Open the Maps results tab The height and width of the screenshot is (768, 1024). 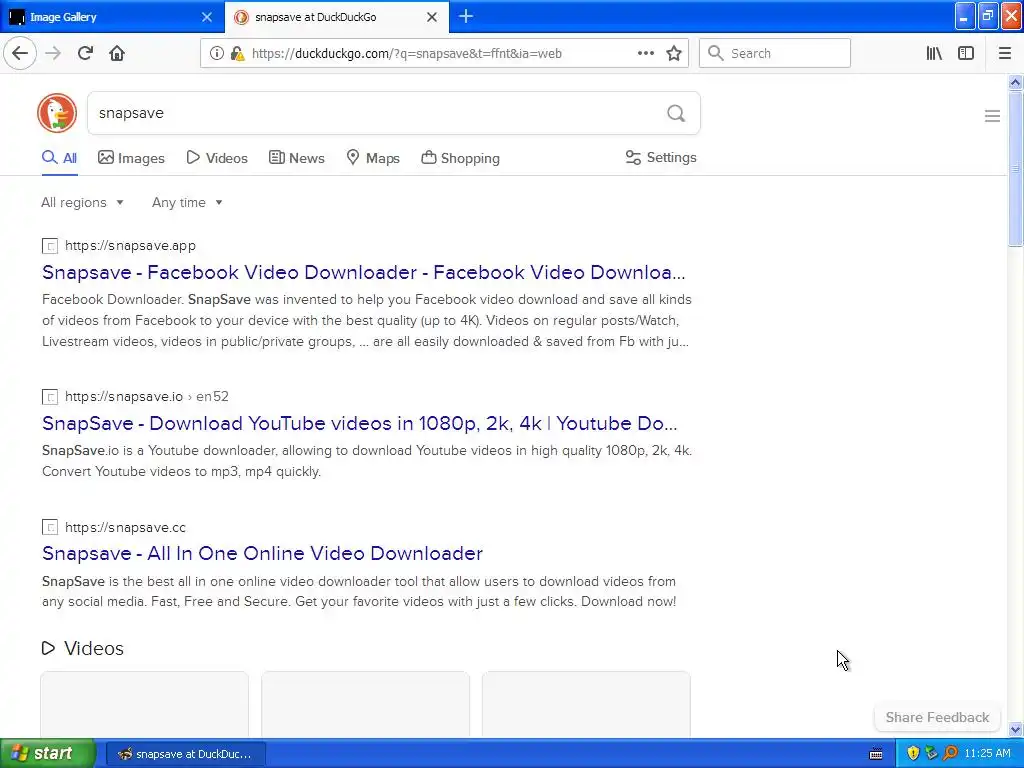373,158
